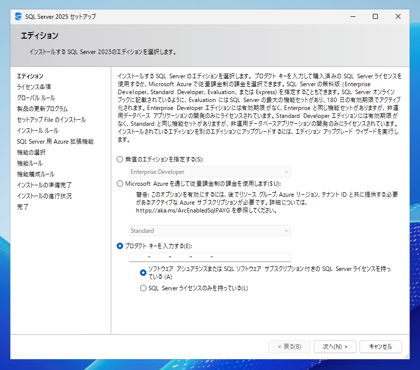420x370 pixels.
Task: Select the インストールの進行状況 step in the sidebar
Action: point(44,196)
